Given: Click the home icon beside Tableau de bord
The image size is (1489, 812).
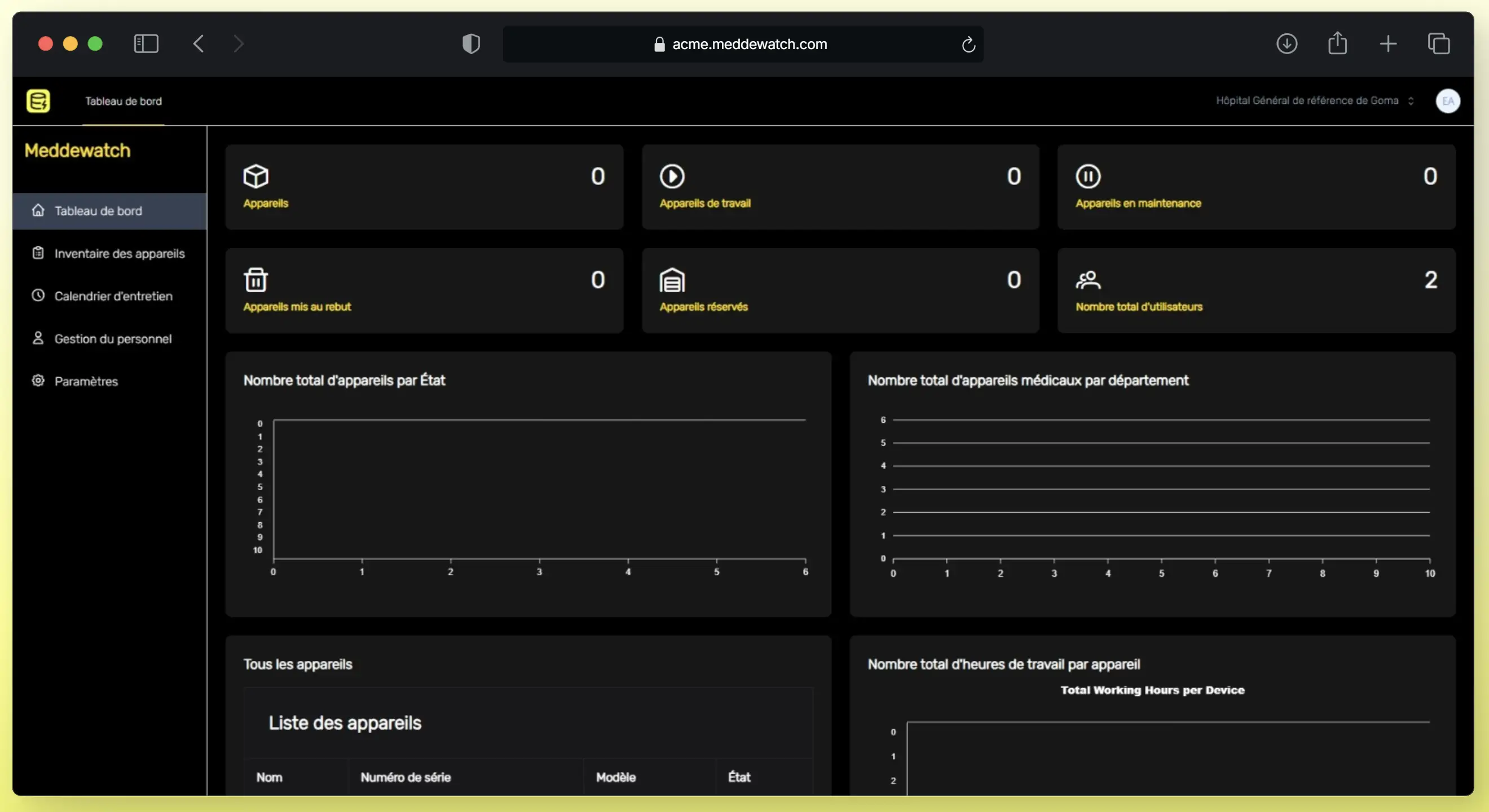Looking at the screenshot, I should tap(38, 210).
